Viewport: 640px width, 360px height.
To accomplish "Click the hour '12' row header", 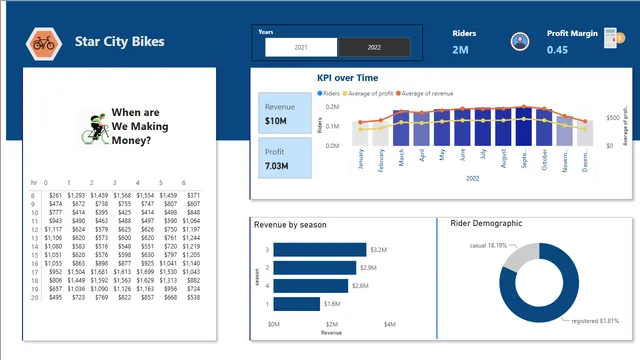I will pyautogui.click(x=35, y=230).
